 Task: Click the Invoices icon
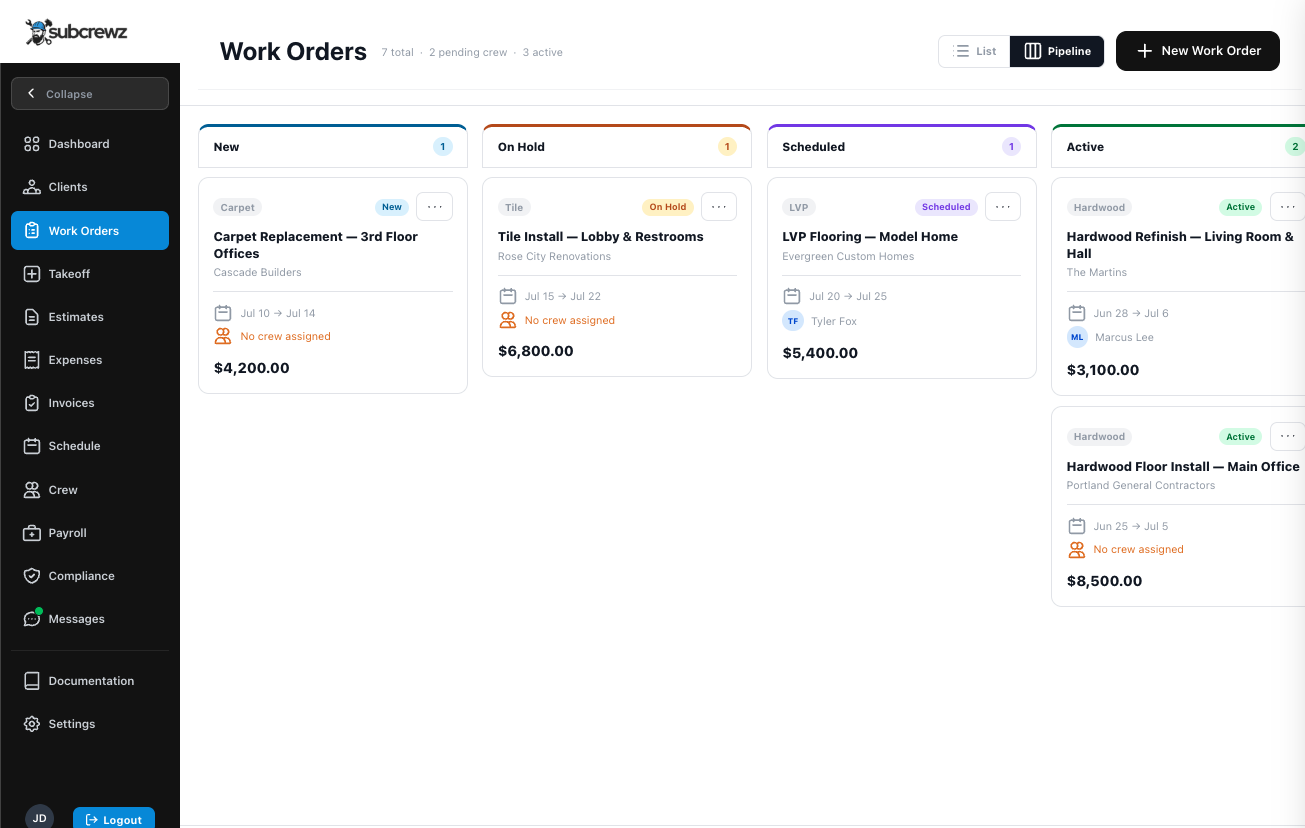tap(32, 403)
